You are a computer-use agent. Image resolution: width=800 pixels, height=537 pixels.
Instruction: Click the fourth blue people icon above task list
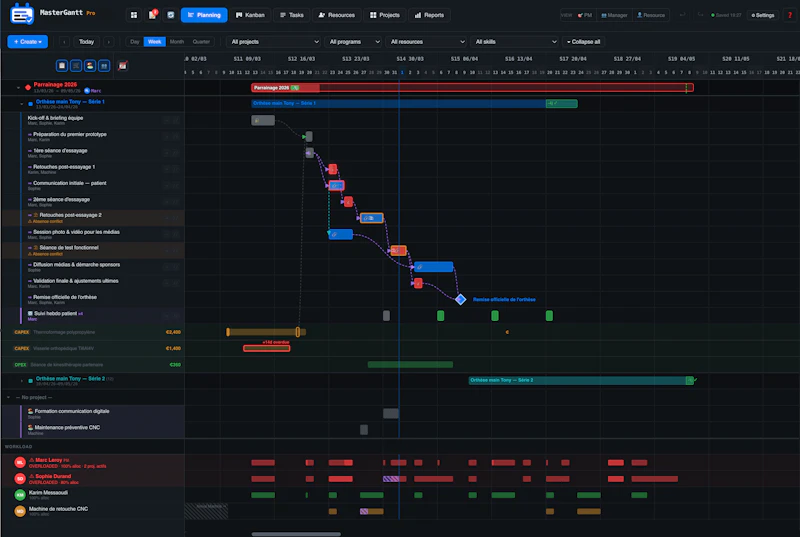click(x=104, y=65)
